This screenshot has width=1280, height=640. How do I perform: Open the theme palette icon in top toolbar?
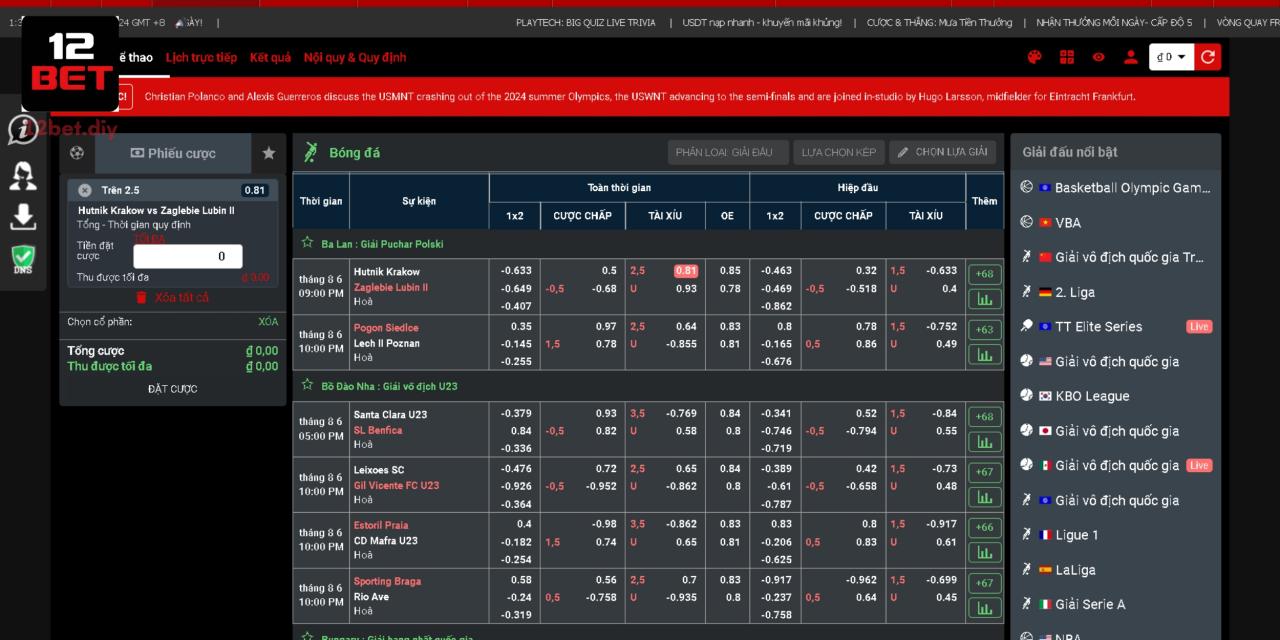1034,57
